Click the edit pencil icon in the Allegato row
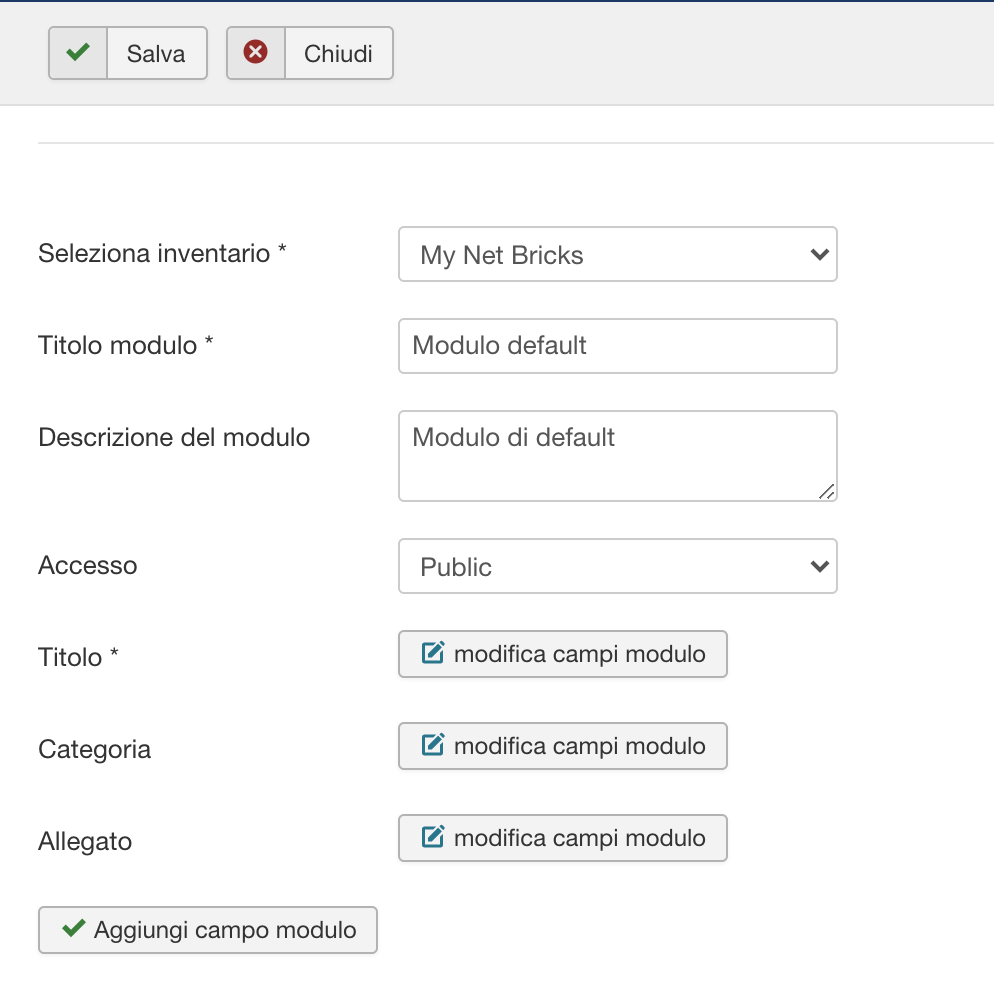This screenshot has width=994, height=996. [x=433, y=837]
